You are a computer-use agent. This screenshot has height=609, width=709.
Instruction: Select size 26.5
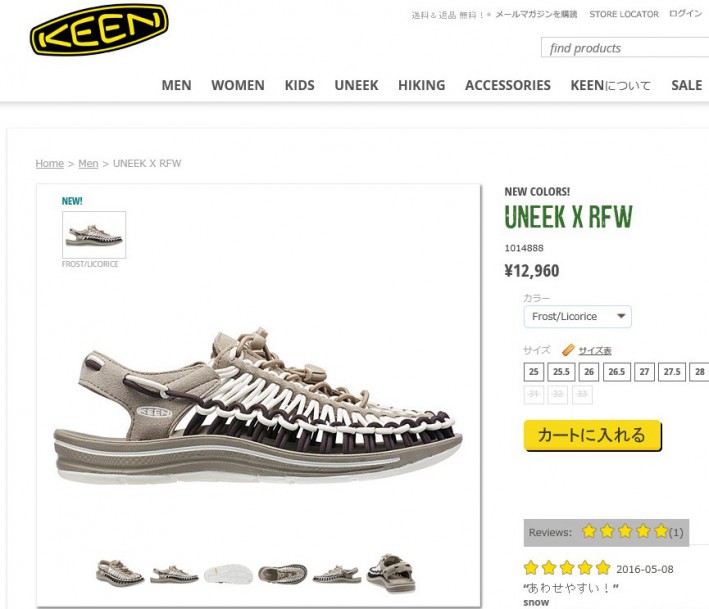point(616,372)
